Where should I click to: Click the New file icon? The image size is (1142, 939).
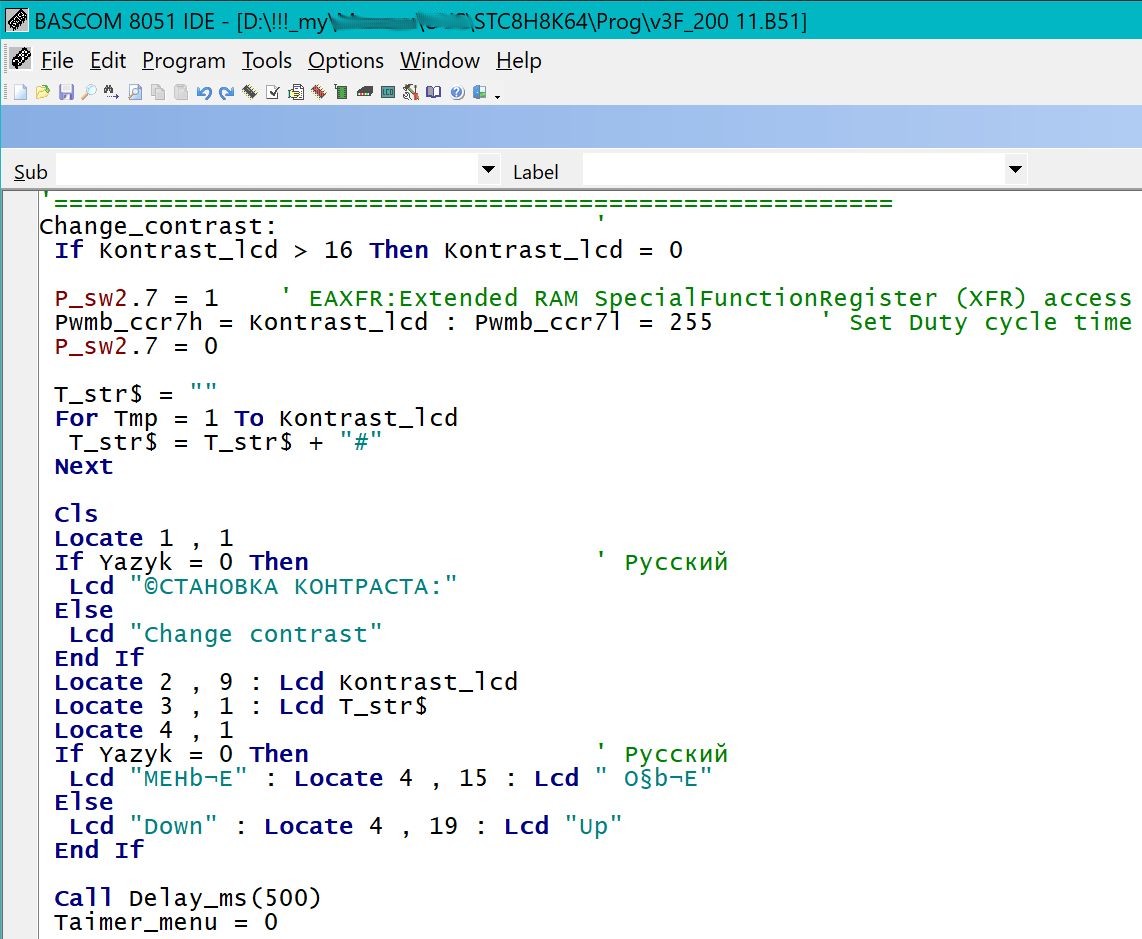click(x=20, y=93)
